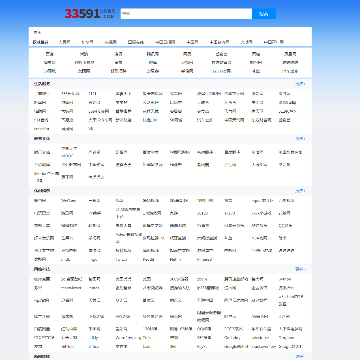
Task: Click the first link under the first category heading
Action: [42, 94]
